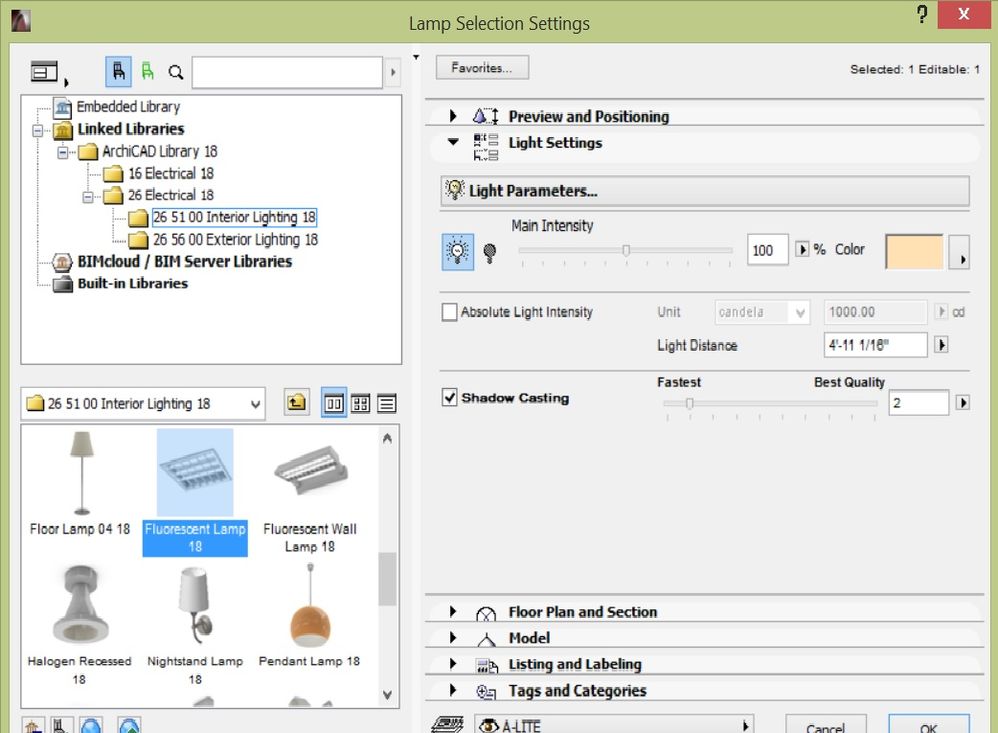Screen dimensions: 998x733
Task: Click the layer icon beside A-LITE
Action: (447, 725)
